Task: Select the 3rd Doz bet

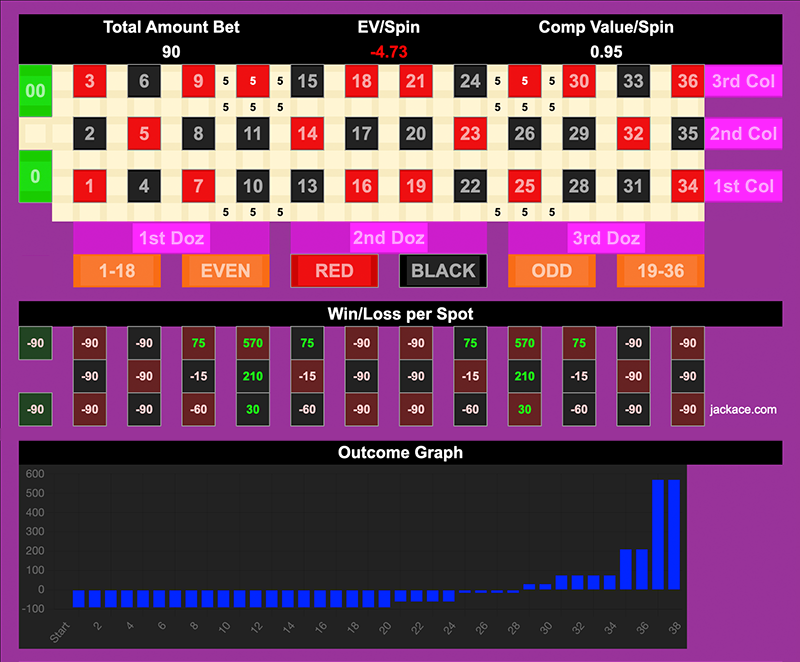Action: (x=606, y=238)
